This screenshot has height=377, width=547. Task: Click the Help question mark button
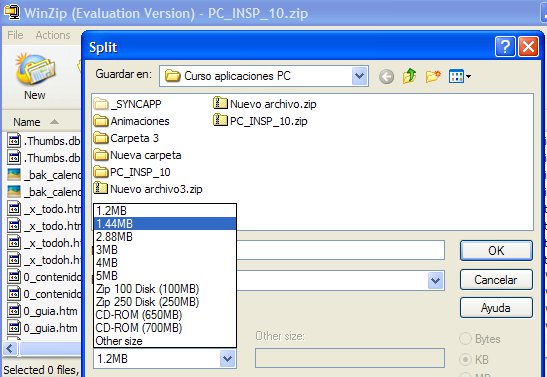click(x=504, y=46)
